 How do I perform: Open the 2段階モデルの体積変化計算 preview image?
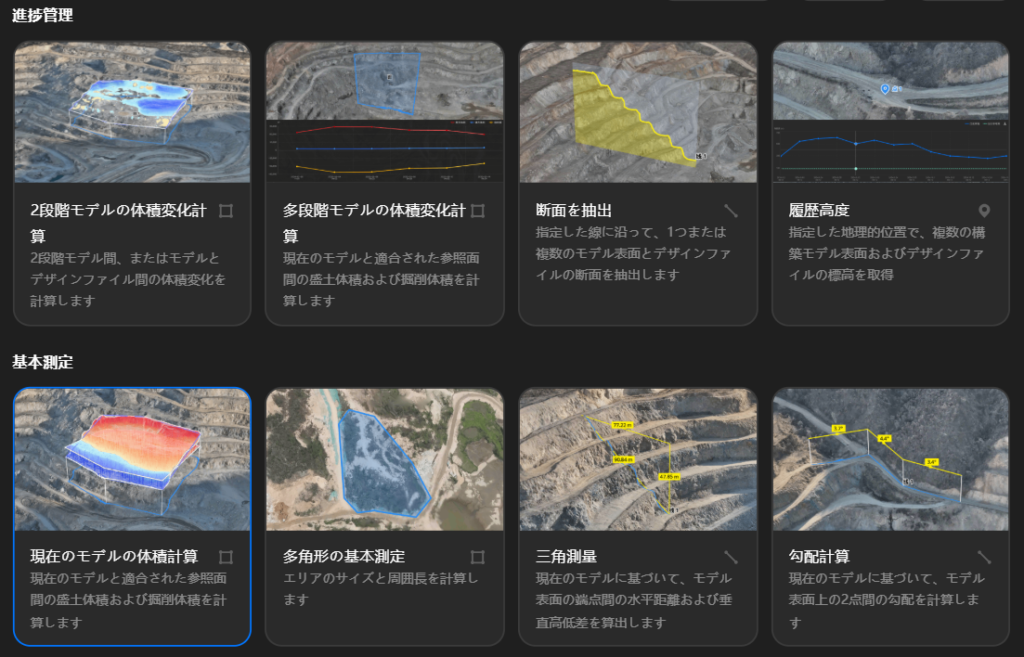click(132, 112)
